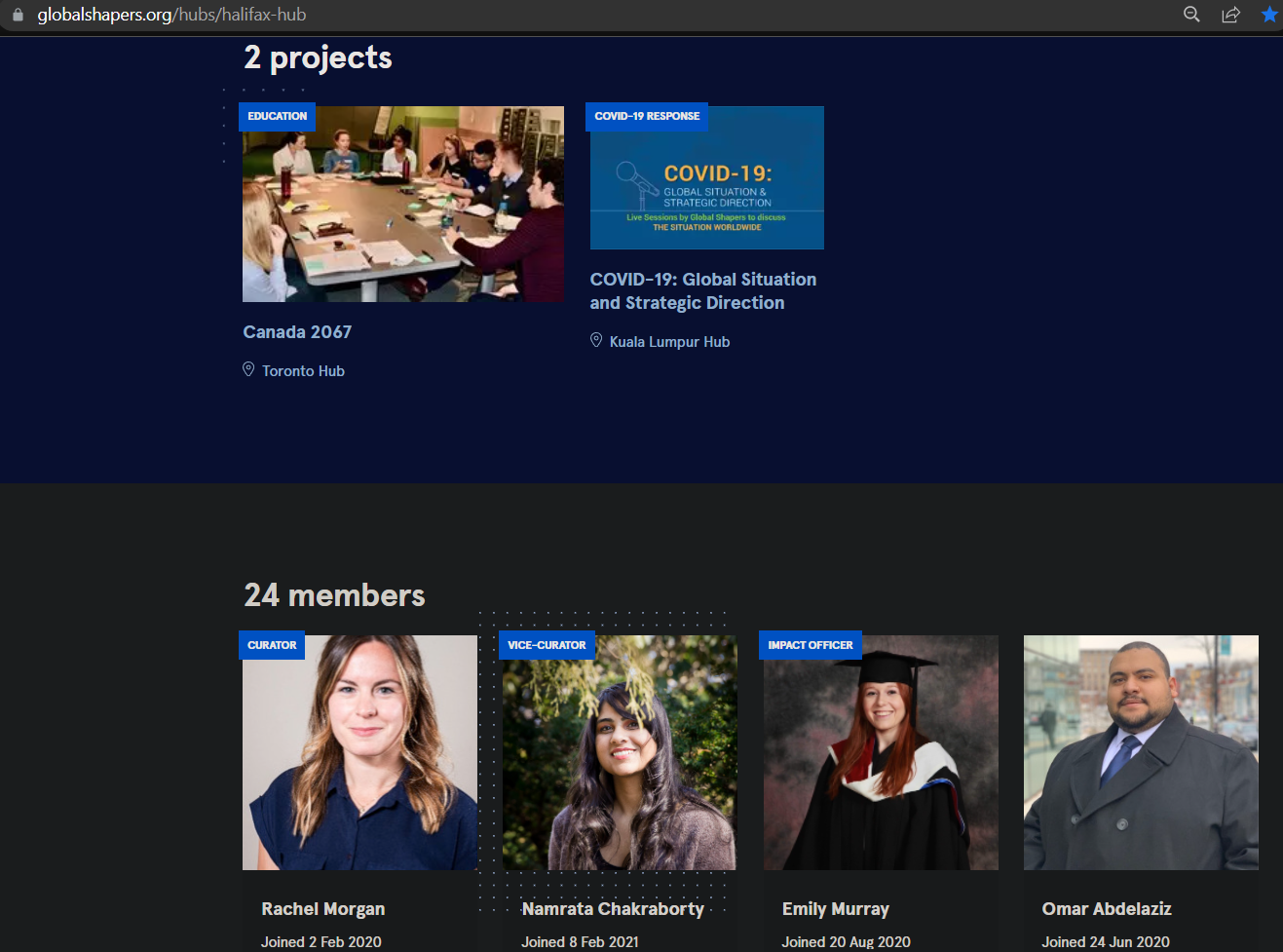Click the blue bookmark star icon
Viewport: 1283px width, 952px height.
click(1269, 15)
